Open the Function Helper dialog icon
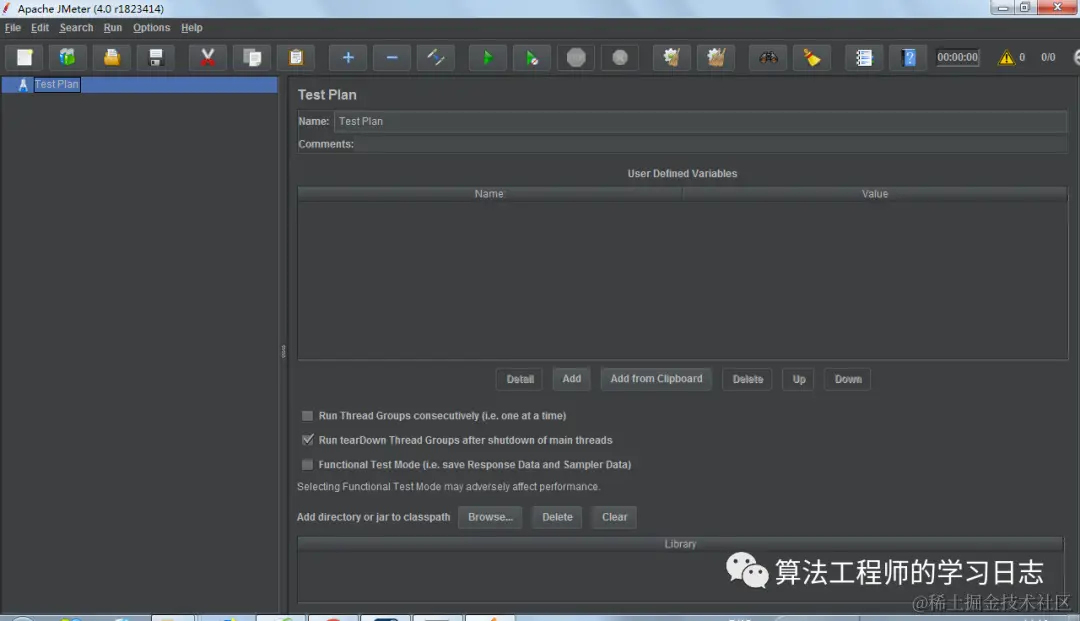 pos(864,58)
